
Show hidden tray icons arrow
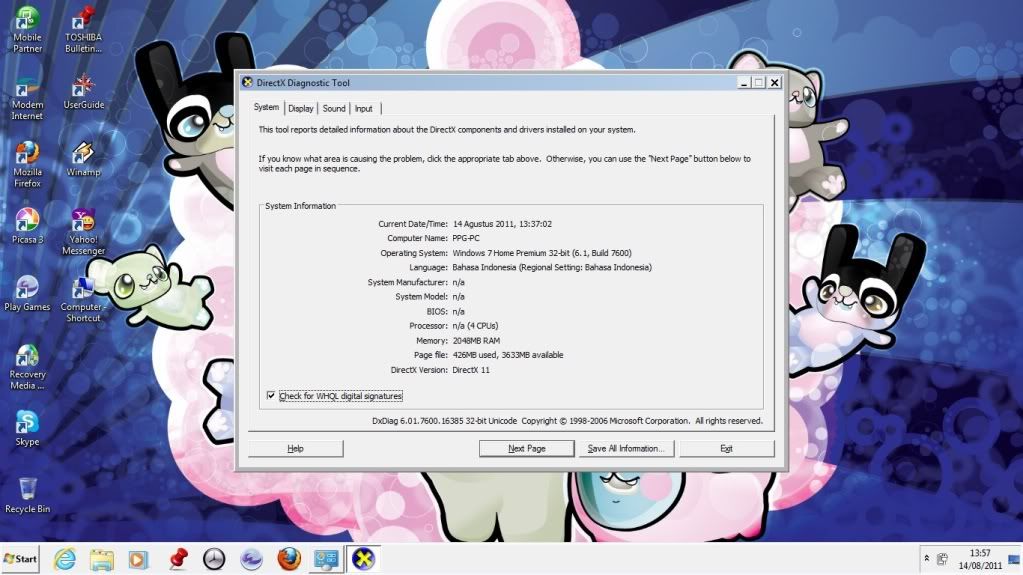click(x=926, y=559)
